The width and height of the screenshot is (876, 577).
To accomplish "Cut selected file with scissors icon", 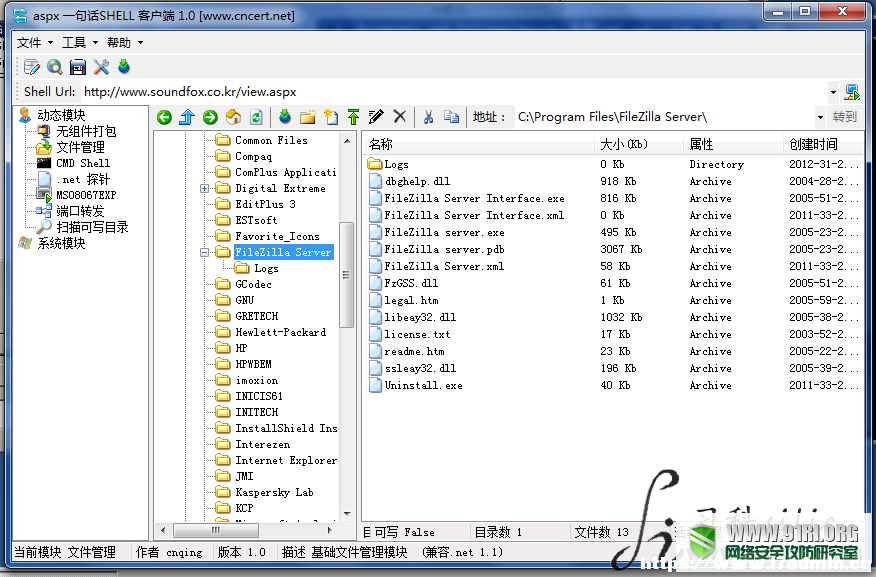I will (x=428, y=117).
